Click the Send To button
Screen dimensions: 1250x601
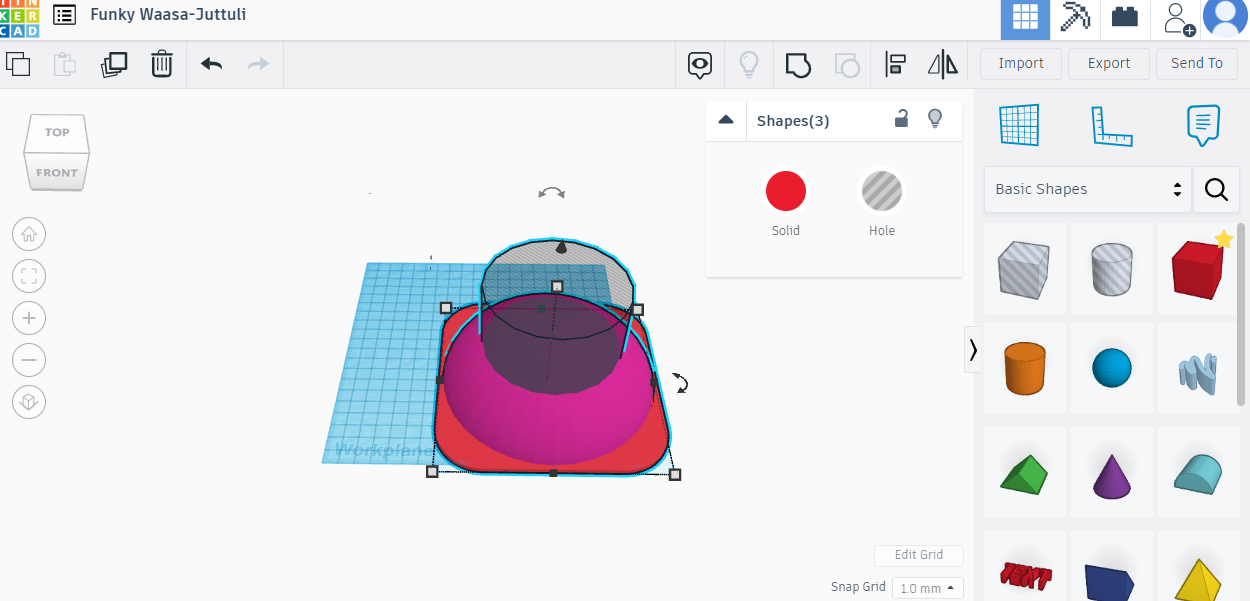click(1197, 63)
